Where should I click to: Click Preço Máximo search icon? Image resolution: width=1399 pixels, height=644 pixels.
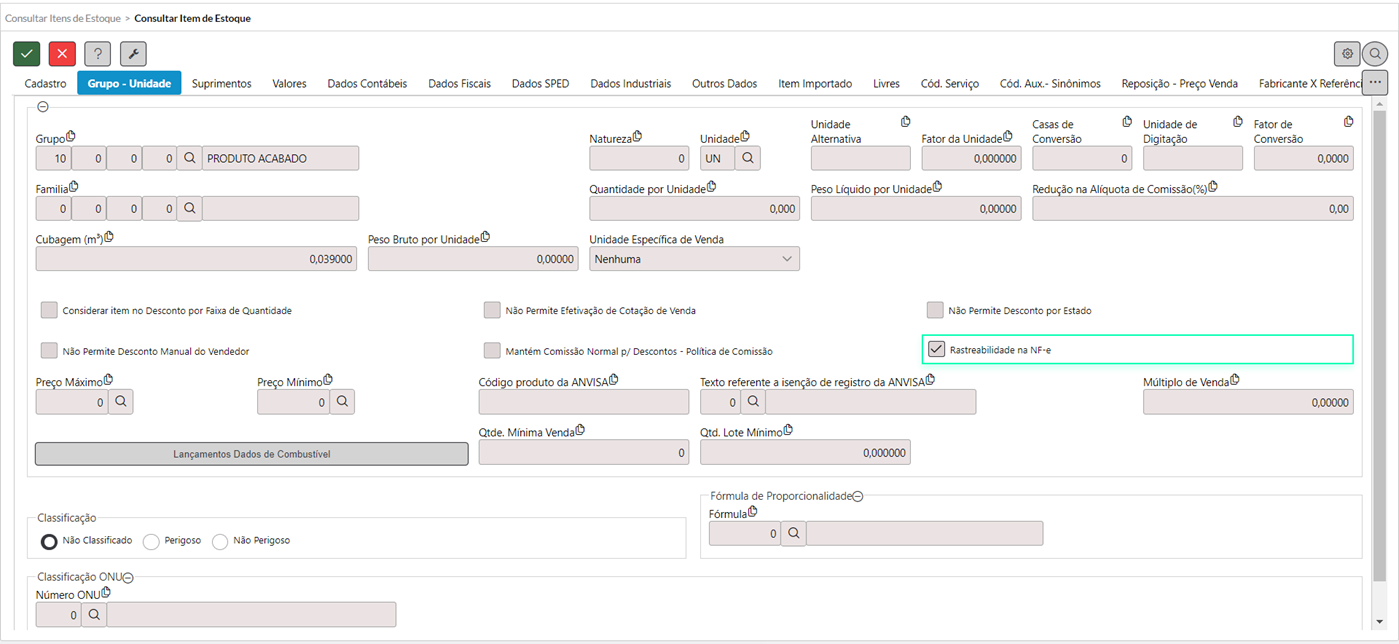[x=120, y=402]
